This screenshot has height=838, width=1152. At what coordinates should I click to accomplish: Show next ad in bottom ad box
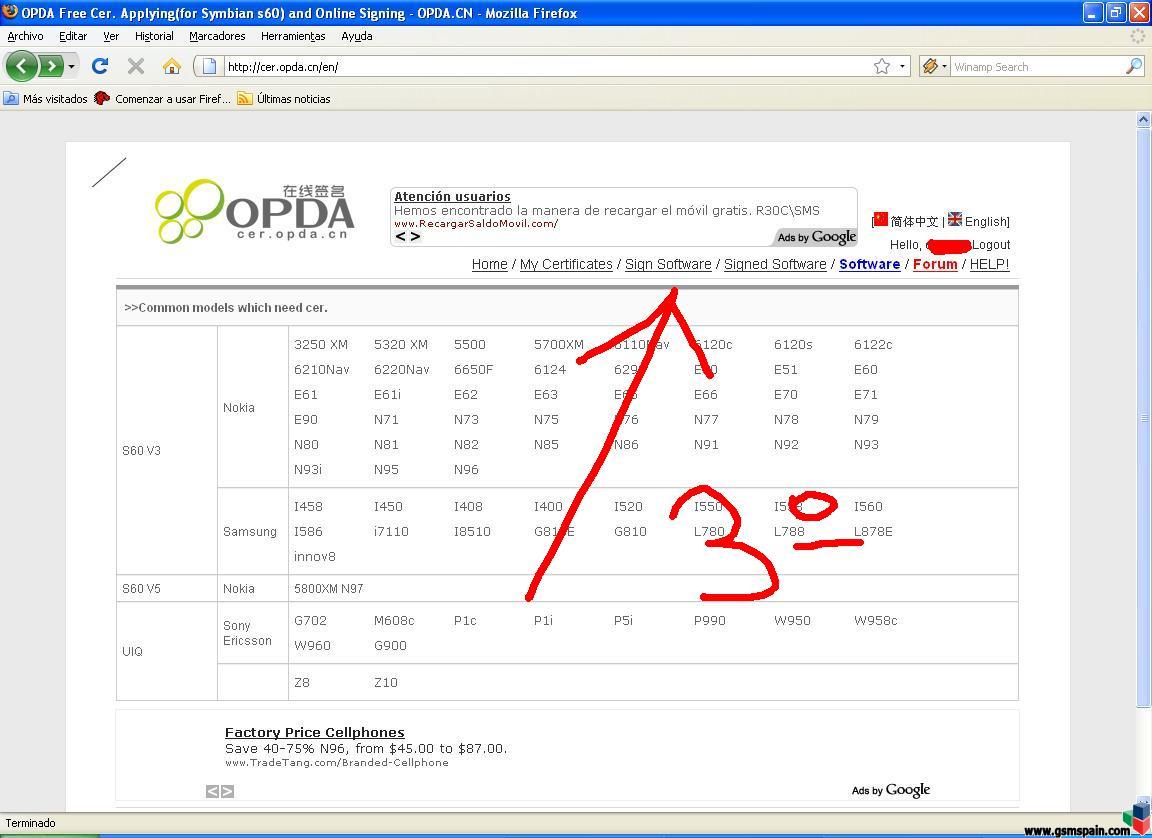tap(228, 791)
